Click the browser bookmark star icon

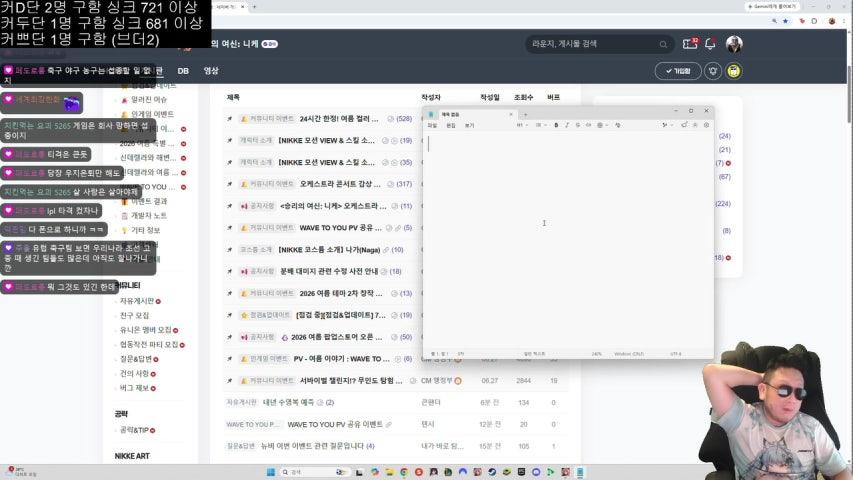(785, 21)
